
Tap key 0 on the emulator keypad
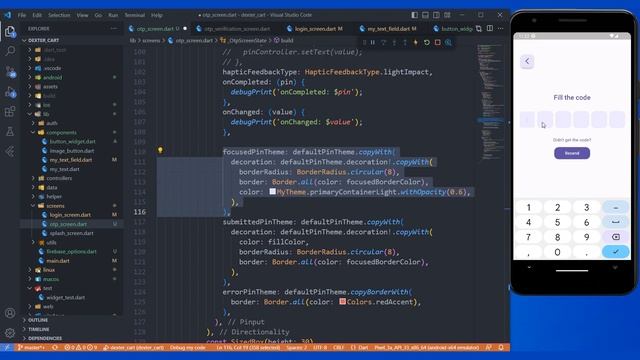tap(558, 252)
